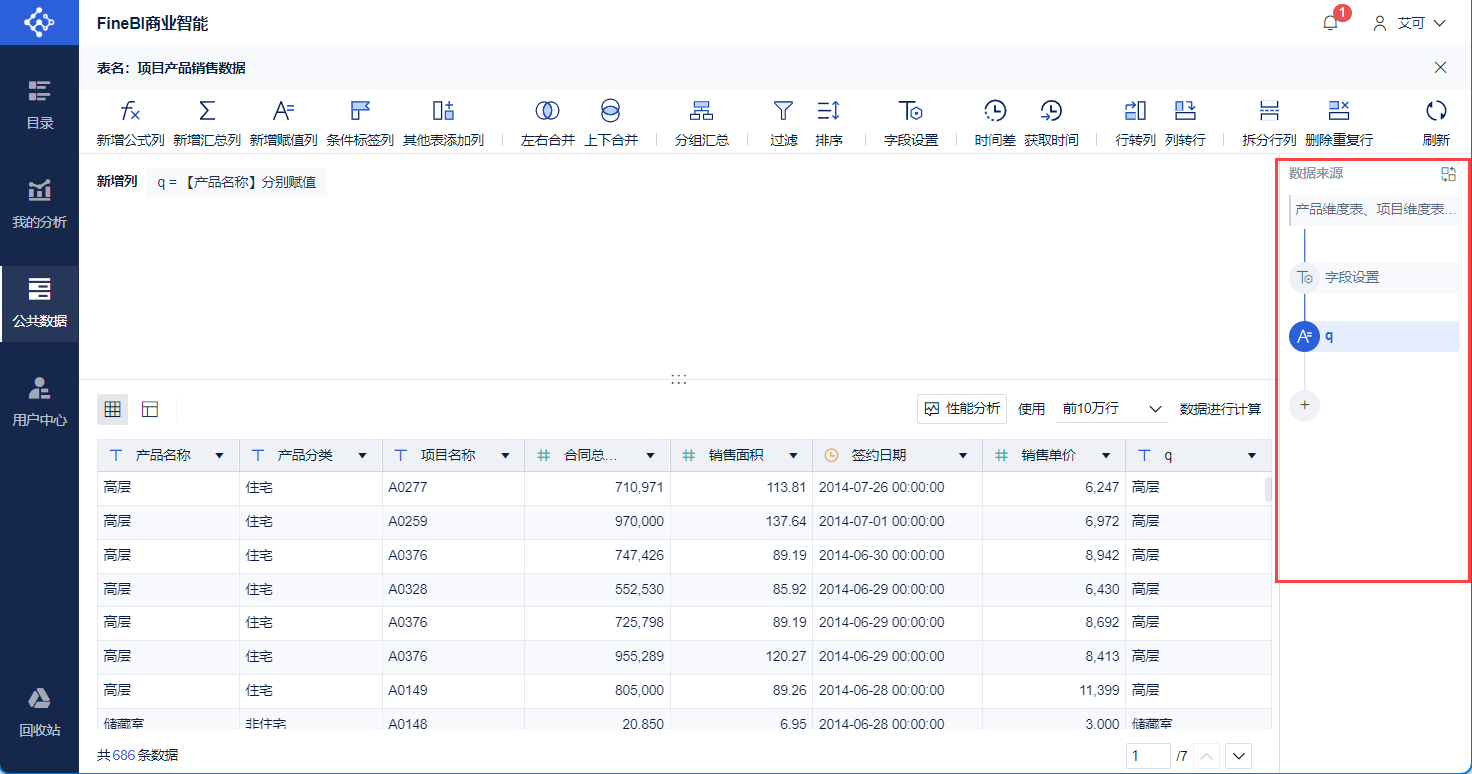Click the 710,971 contract total cell
1472x774 pixels.
coord(597,487)
